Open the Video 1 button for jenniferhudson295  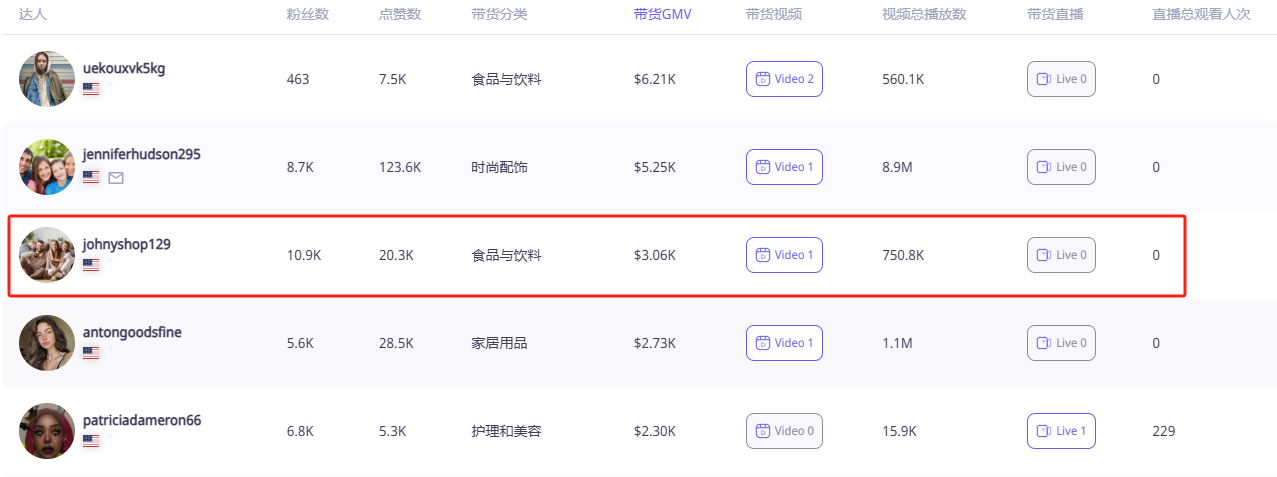tap(784, 167)
